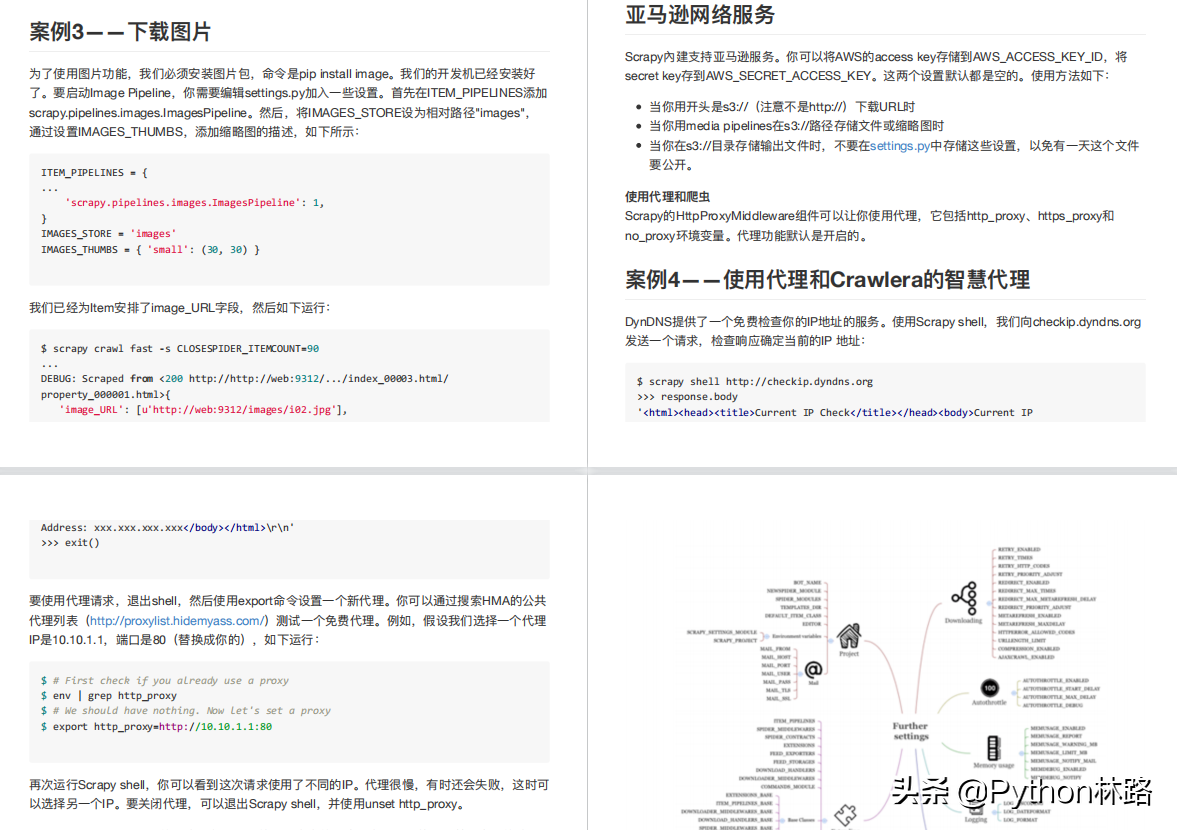1177x830 pixels.
Task: Click the 'Further settings' center node
Action: [911, 731]
